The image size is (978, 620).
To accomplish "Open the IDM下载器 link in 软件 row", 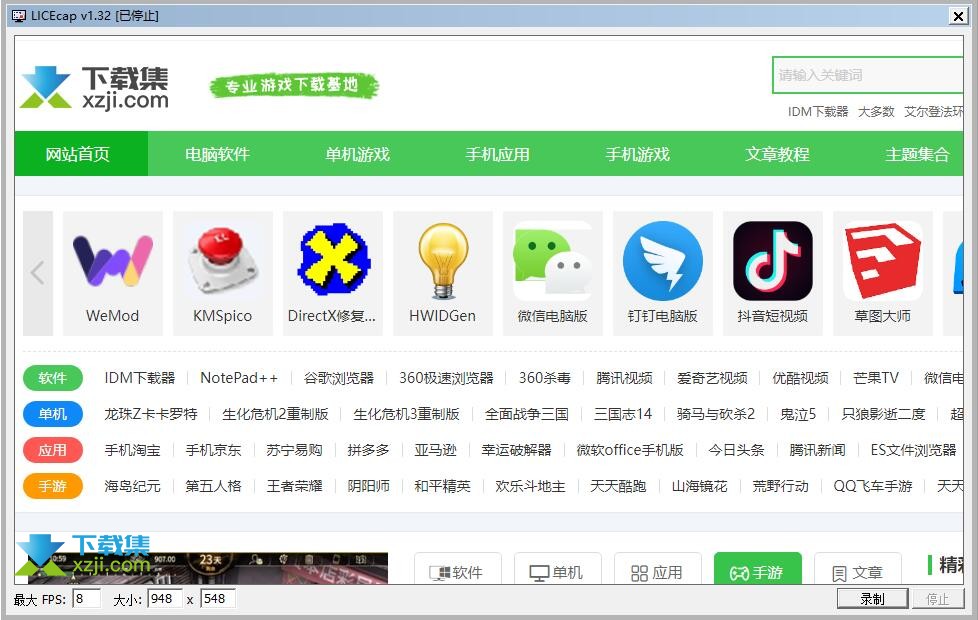I will tap(140, 378).
